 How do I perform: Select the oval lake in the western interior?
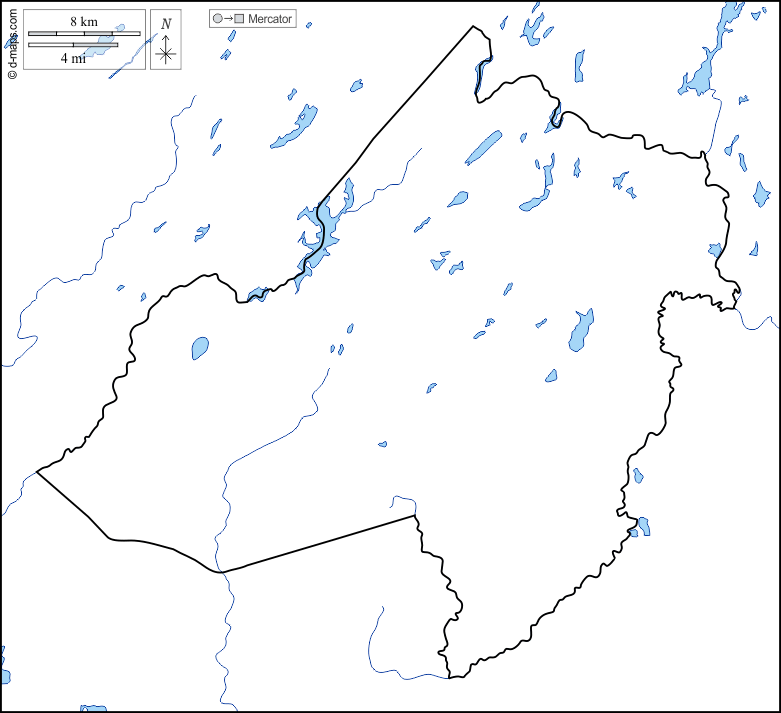200,348
